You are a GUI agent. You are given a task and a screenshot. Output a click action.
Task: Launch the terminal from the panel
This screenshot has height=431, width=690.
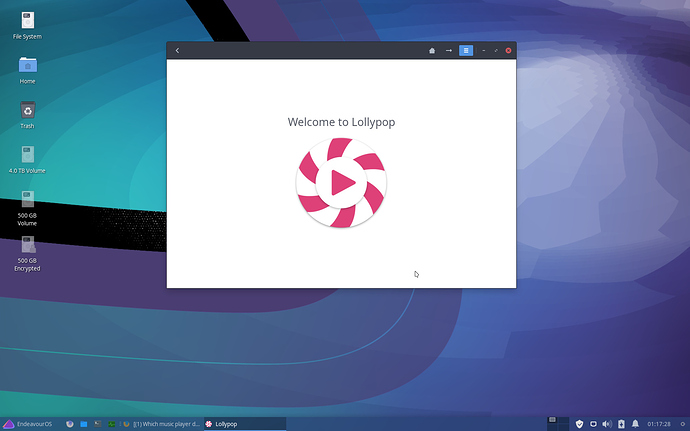98,424
